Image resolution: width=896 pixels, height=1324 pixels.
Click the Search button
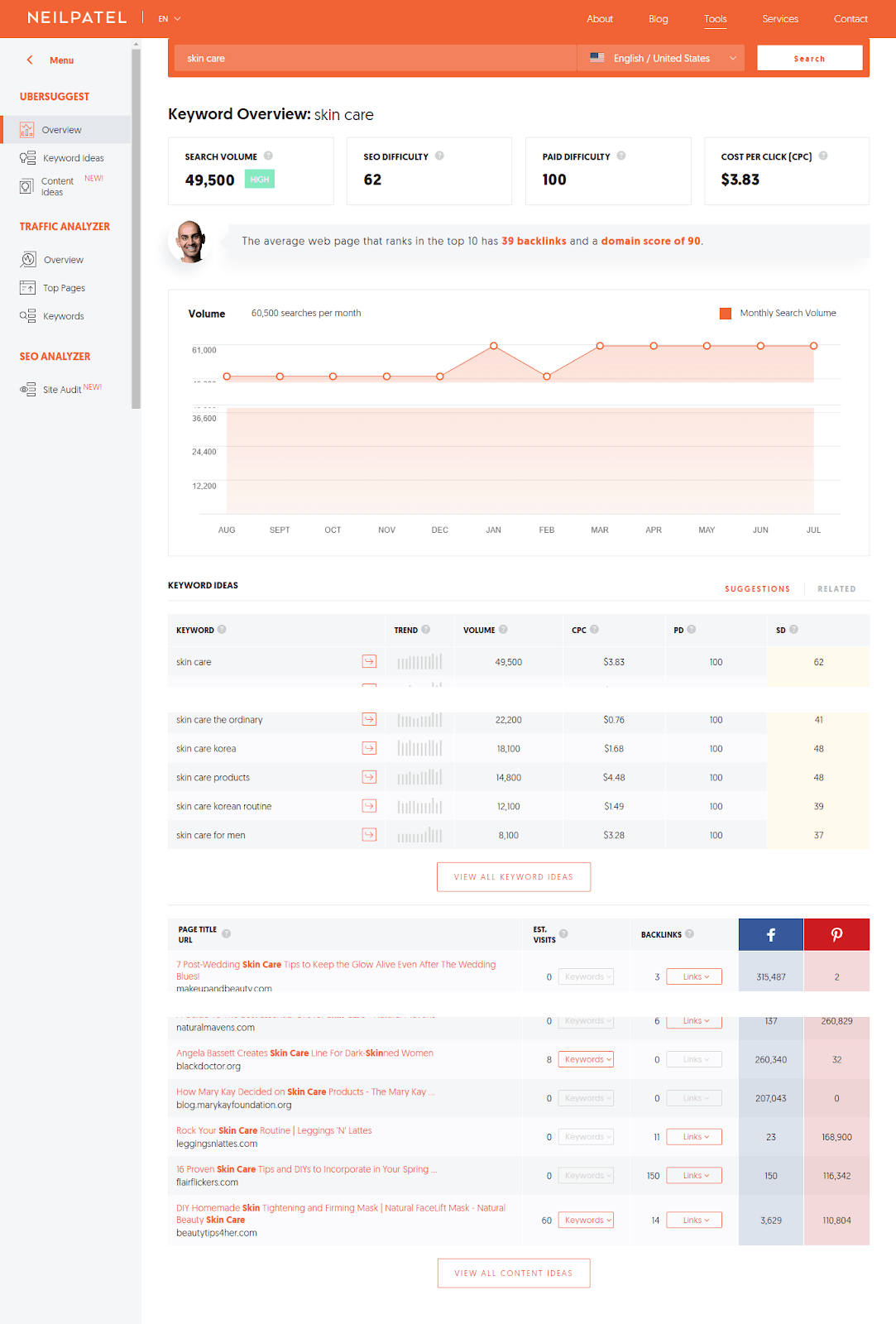click(810, 58)
